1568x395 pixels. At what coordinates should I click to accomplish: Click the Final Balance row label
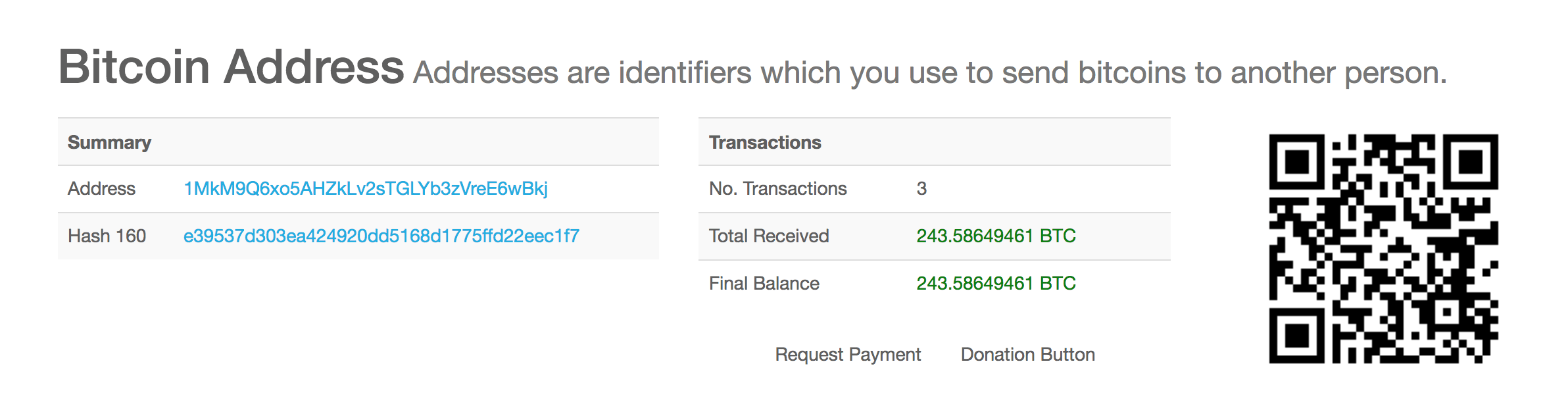[x=764, y=283]
